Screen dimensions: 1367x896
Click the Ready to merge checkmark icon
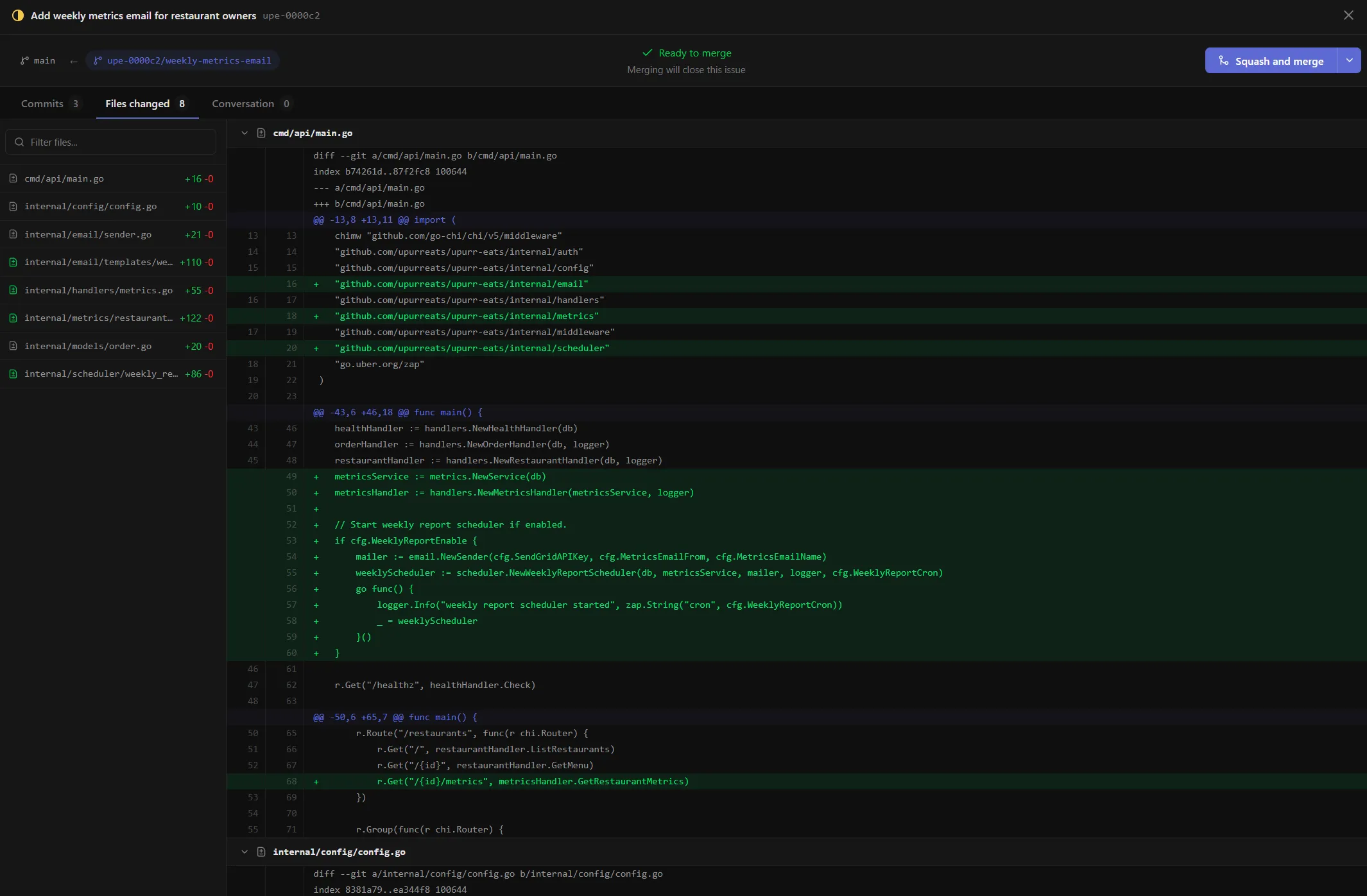[648, 53]
